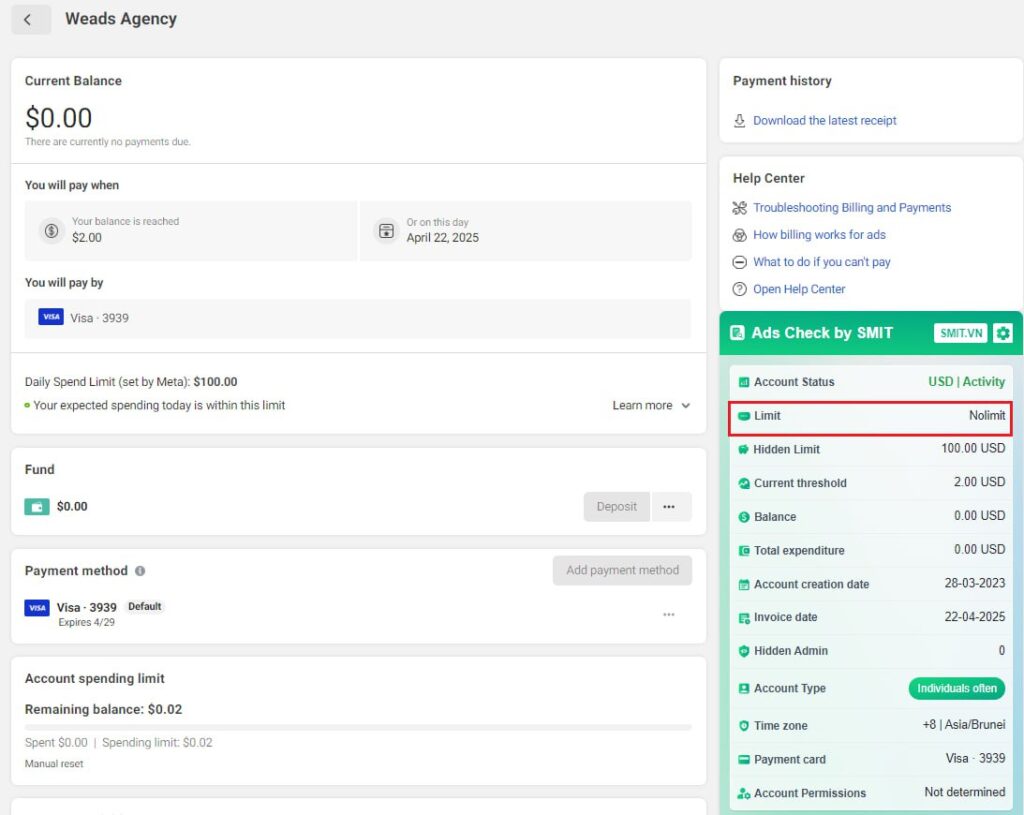Image resolution: width=1024 pixels, height=815 pixels.
Task: Click the Payment card icon
Action: click(x=744, y=759)
